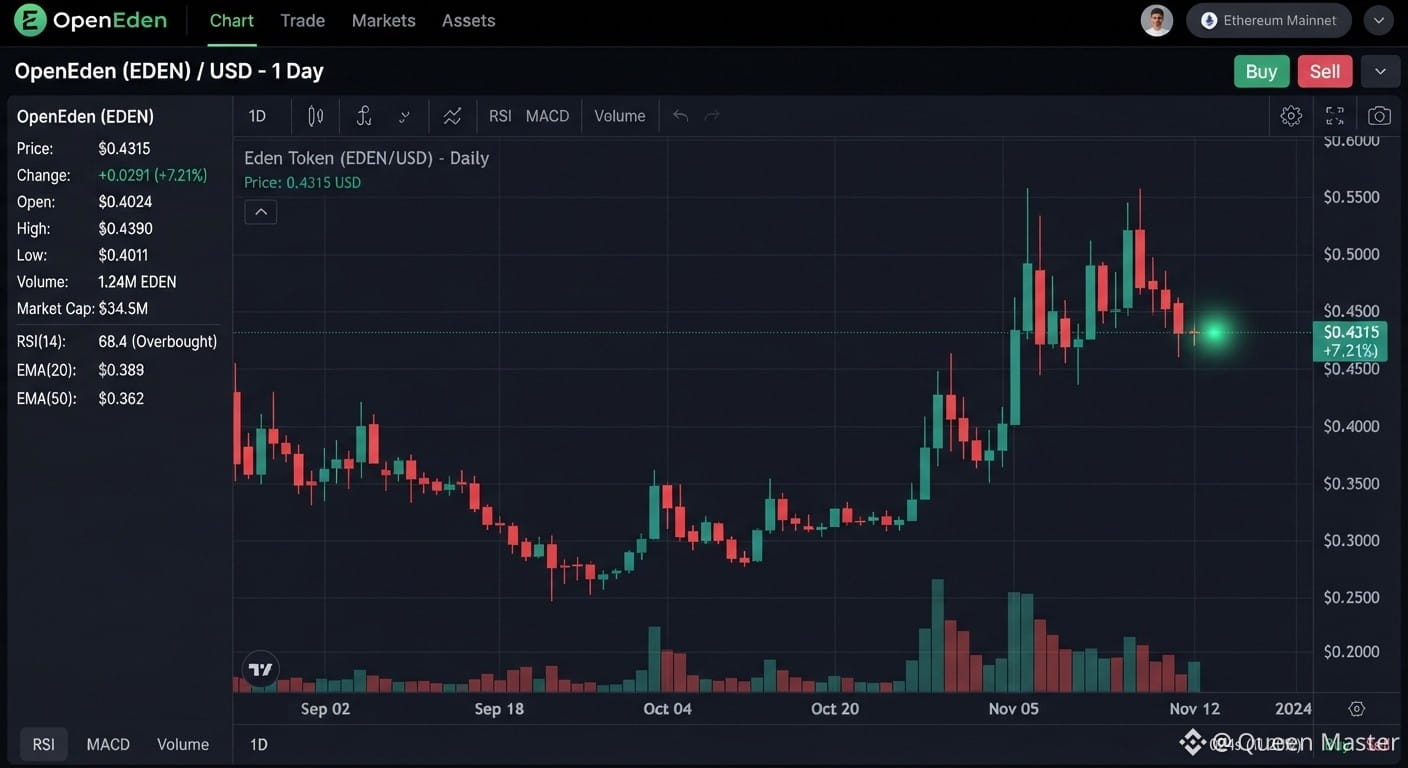This screenshot has height=768, width=1408.
Task: Toggle MACD indicator in the top toolbar
Action: pos(547,116)
